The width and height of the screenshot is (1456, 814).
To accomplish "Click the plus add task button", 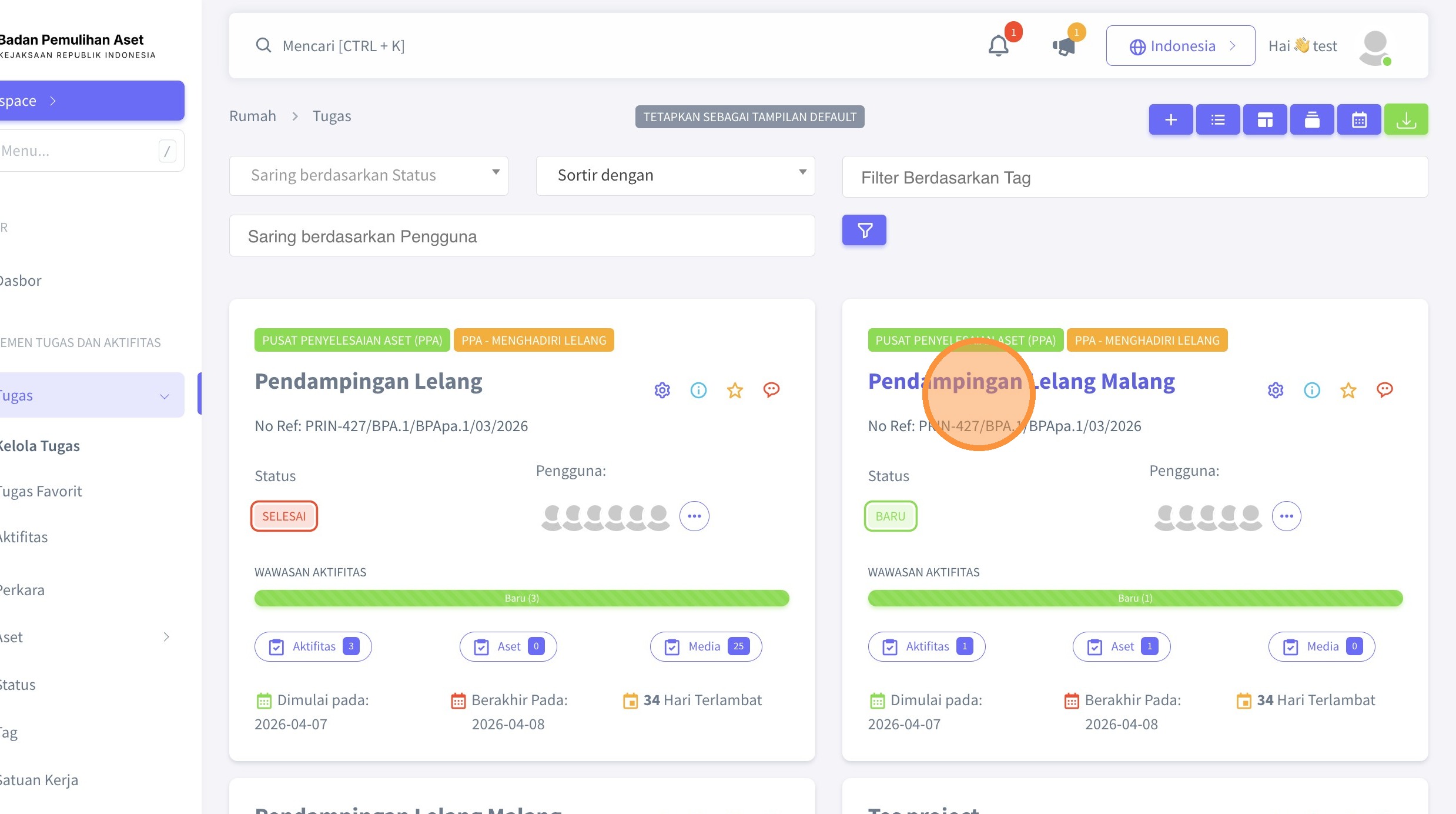I will [1171, 120].
